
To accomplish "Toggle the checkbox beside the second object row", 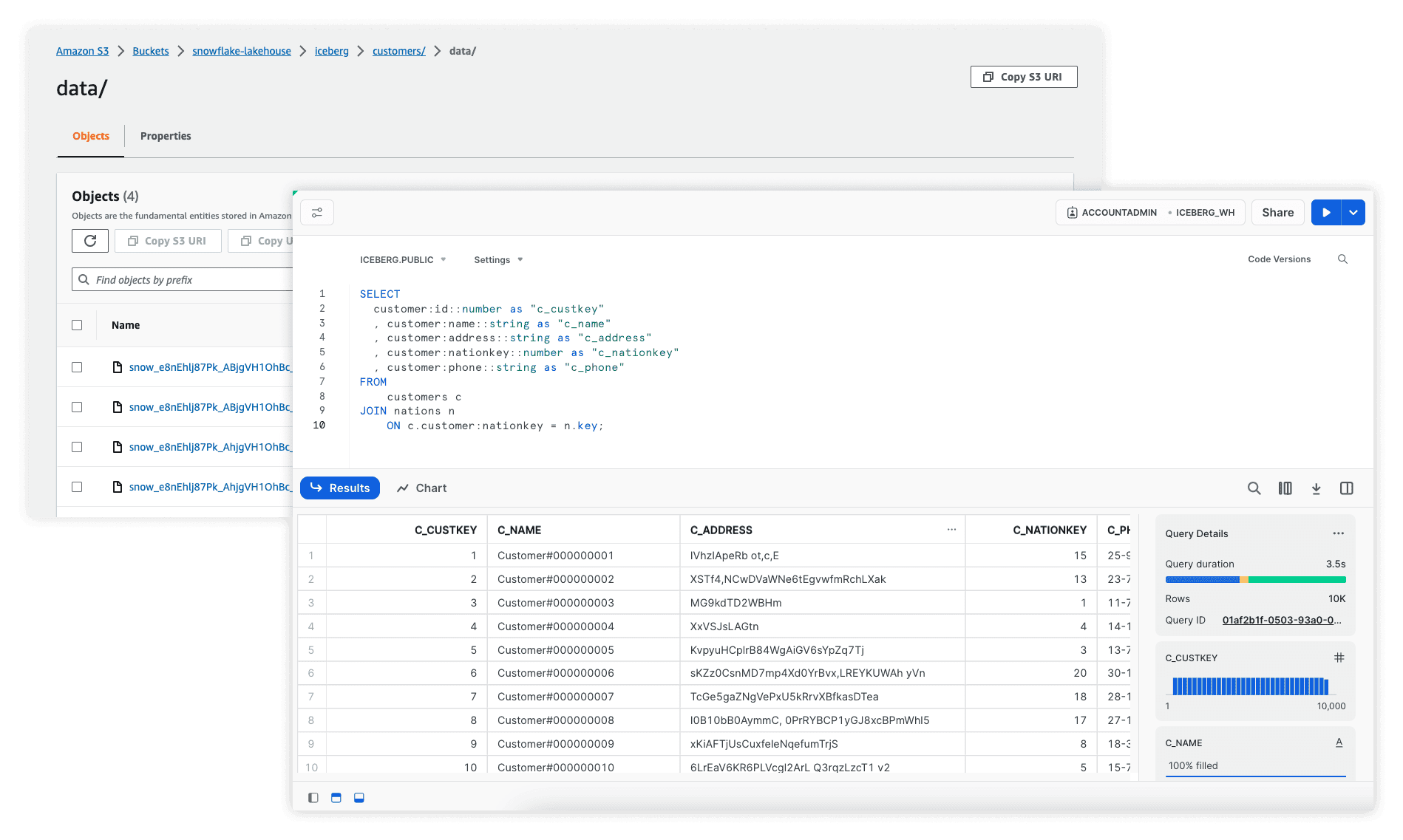I will [77, 406].
